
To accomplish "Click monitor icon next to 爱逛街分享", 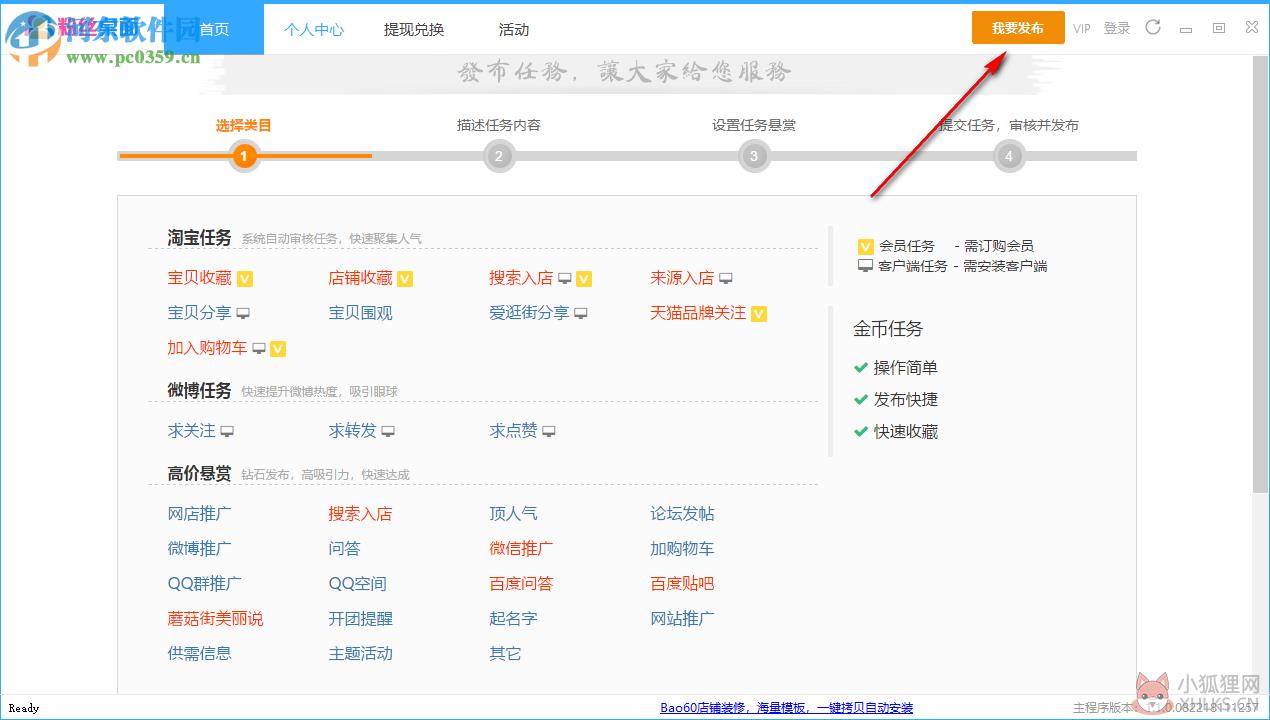I will [x=581, y=314].
